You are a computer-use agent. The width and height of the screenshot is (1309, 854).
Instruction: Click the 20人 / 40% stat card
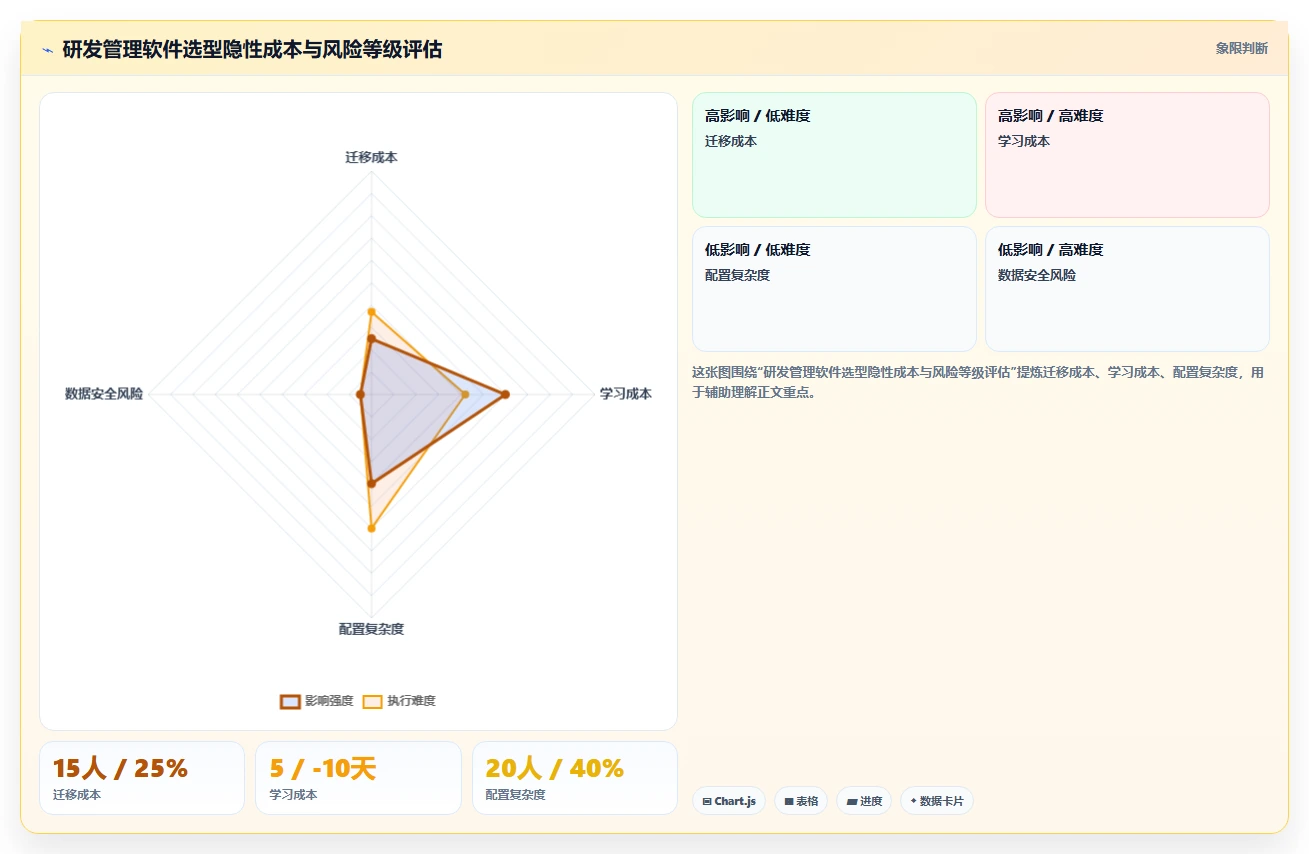(575, 778)
